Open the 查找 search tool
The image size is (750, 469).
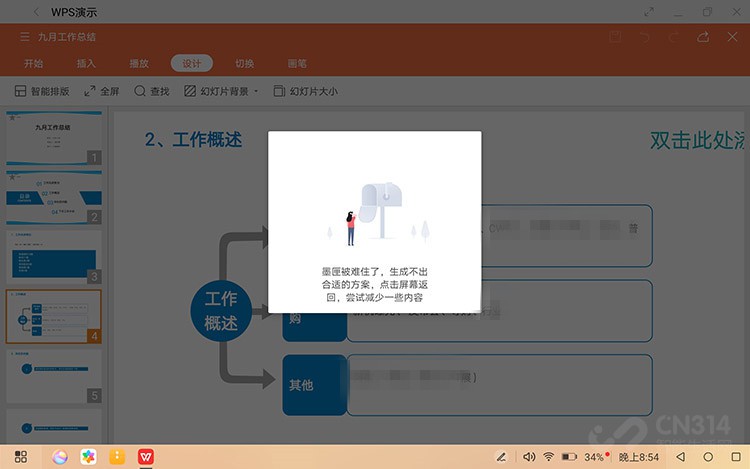[152, 91]
